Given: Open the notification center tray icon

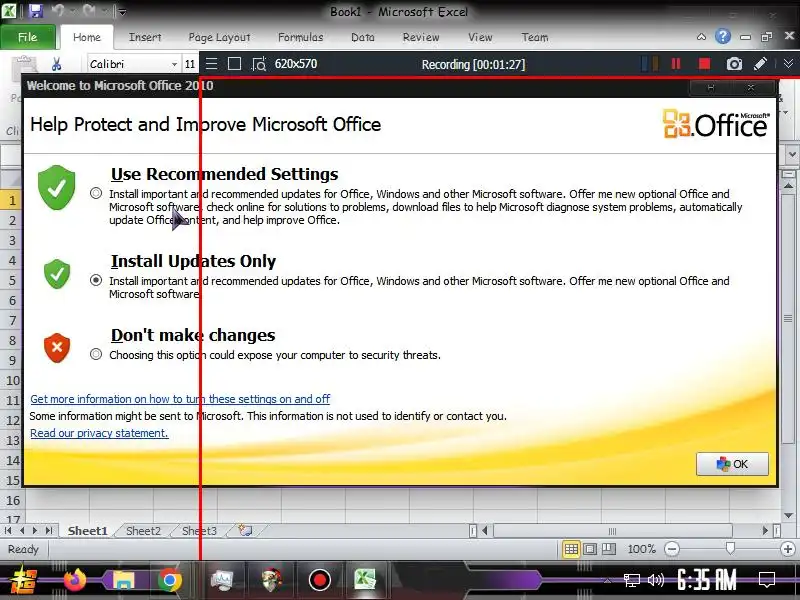Looking at the screenshot, I should click(x=766, y=580).
